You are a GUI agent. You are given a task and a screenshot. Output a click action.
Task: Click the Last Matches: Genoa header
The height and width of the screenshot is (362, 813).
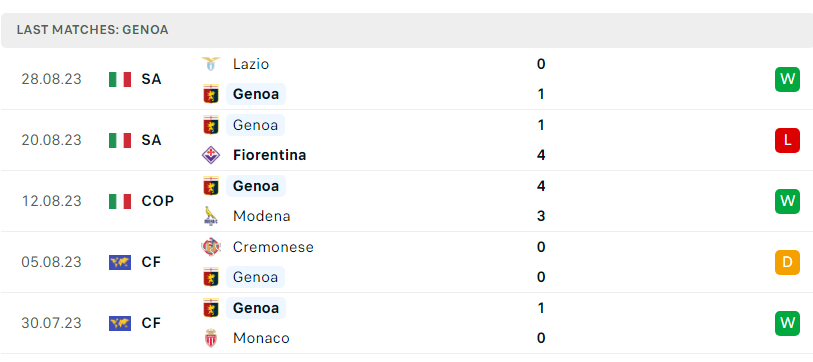(92, 30)
